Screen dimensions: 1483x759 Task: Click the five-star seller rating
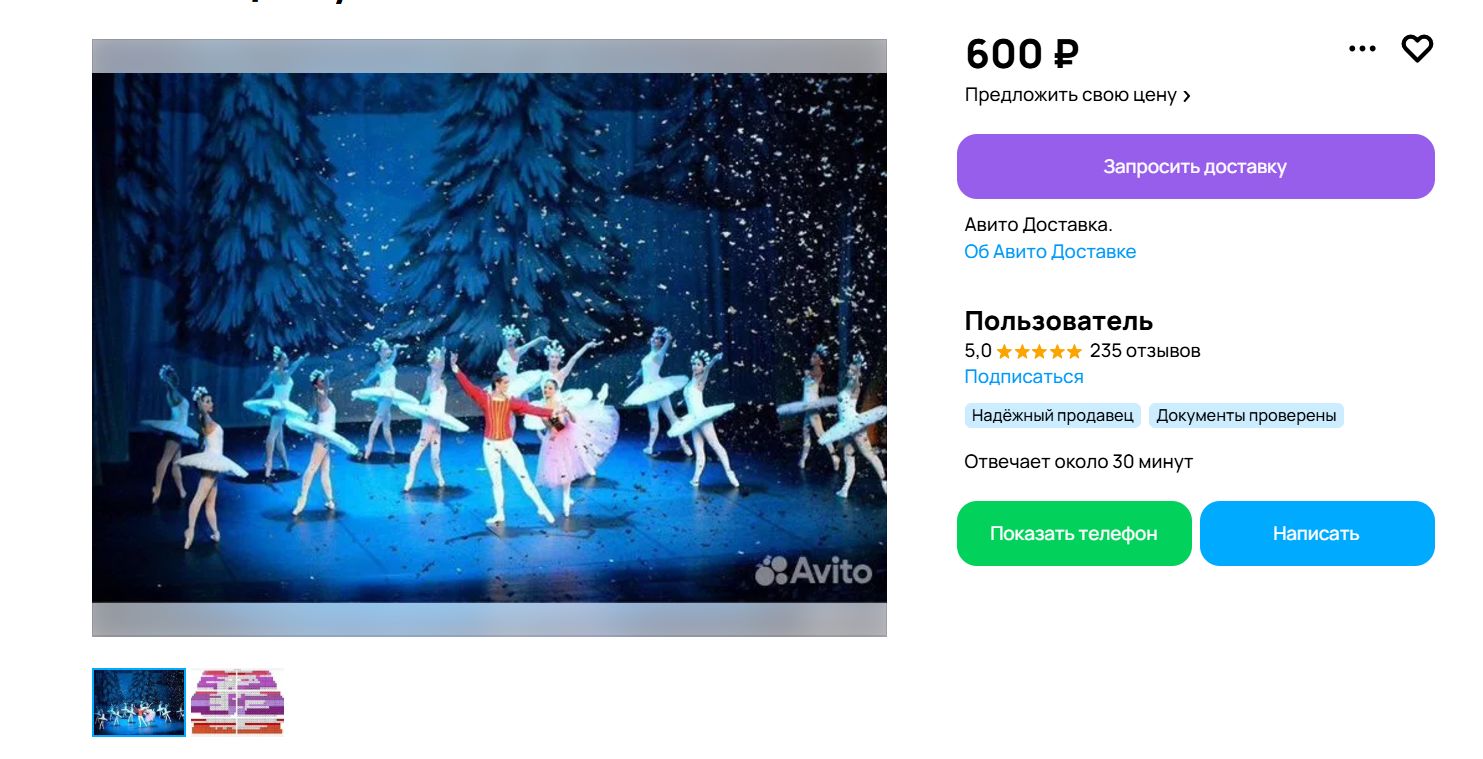(x=1039, y=351)
